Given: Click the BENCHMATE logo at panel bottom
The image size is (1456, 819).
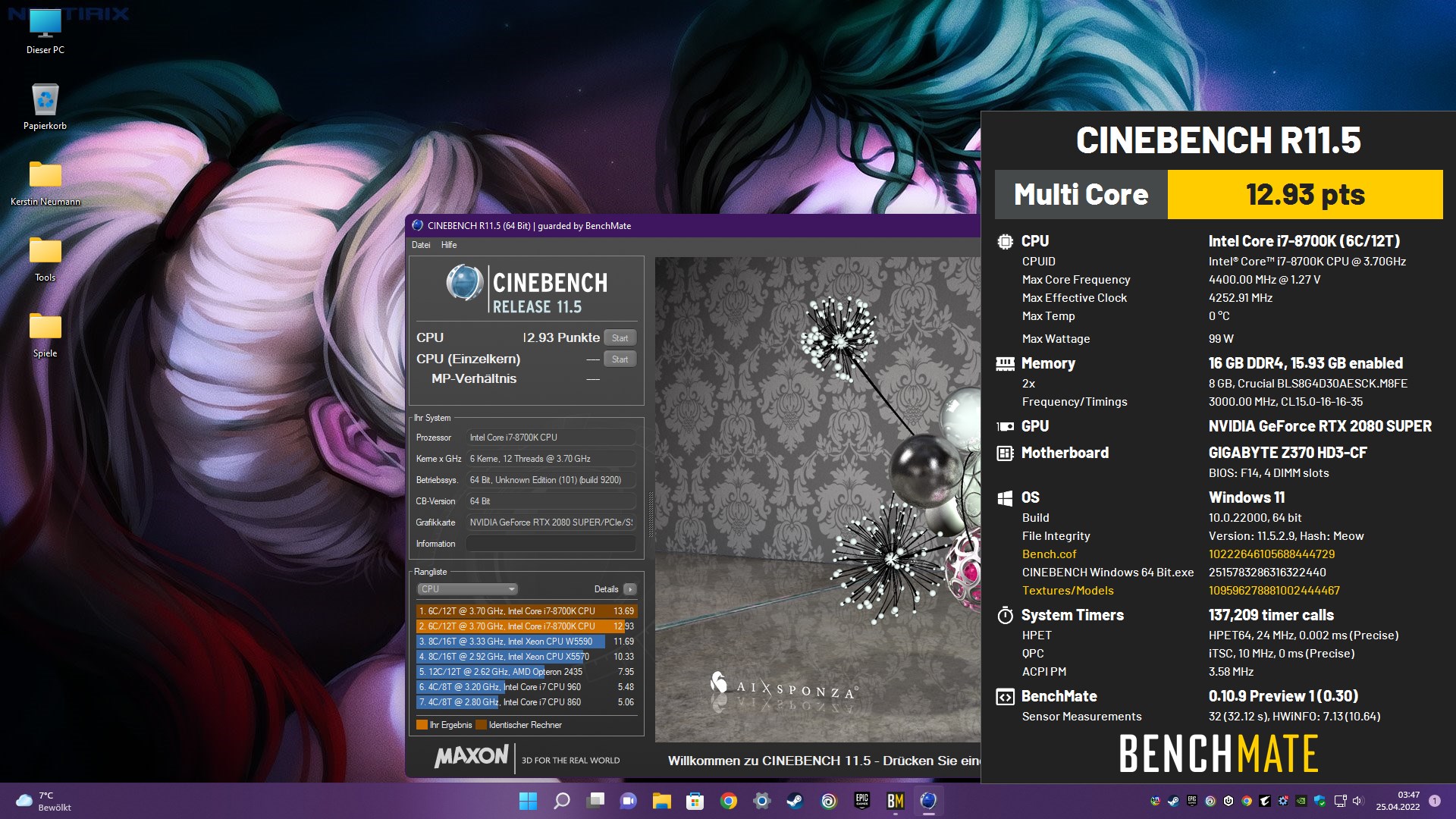Looking at the screenshot, I should 1219,754.
